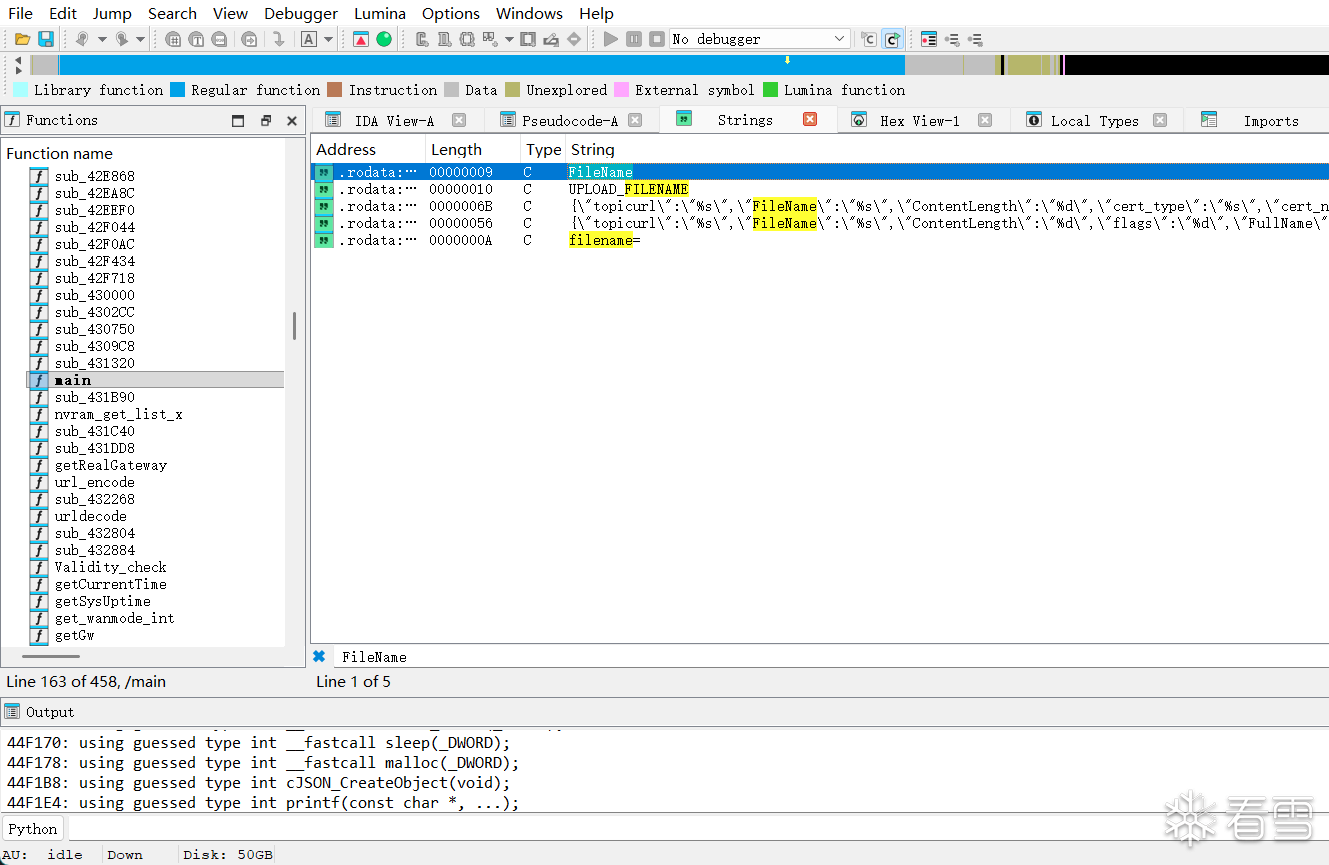Click the open file folder icon
The image size is (1329, 865).
click(22, 39)
